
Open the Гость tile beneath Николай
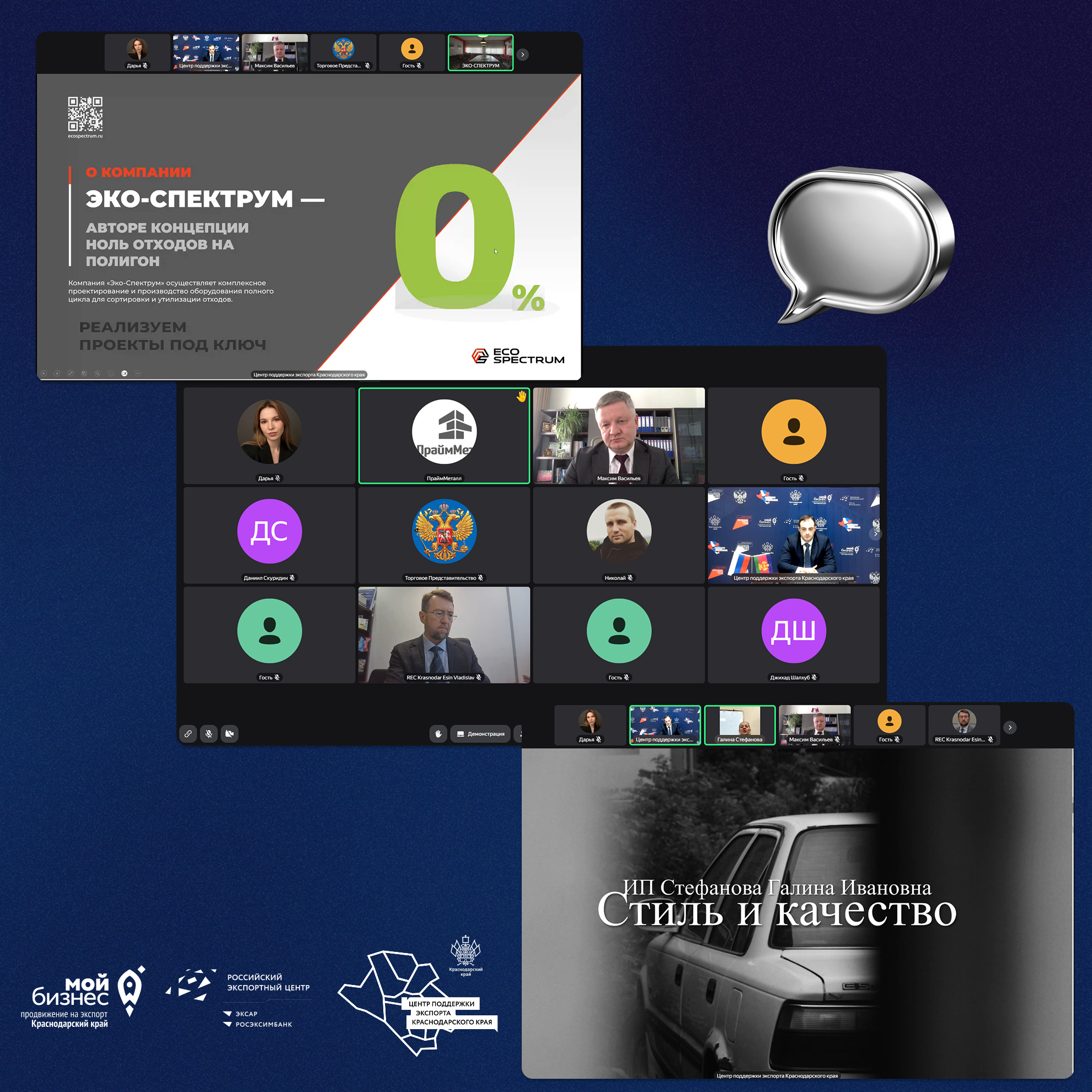point(619,635)
